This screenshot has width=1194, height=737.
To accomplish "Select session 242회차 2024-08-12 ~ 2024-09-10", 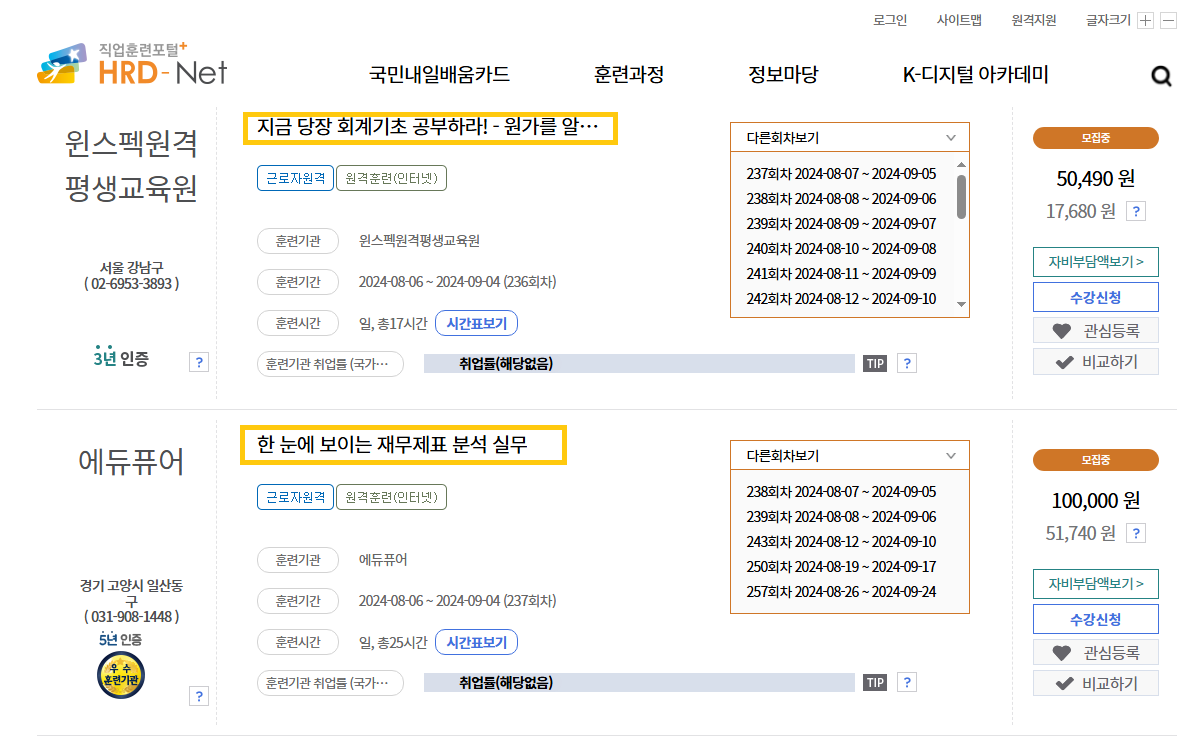I will tap(841, 299).
